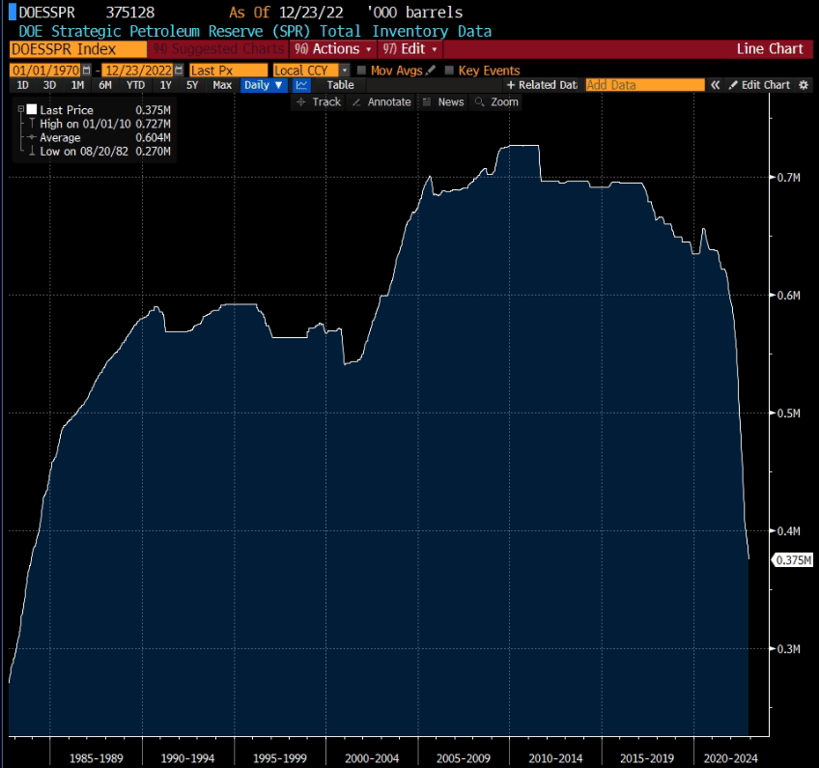Select the Annotate tool
The width and height of the screenshot is (819, 768).
[381, 102]
